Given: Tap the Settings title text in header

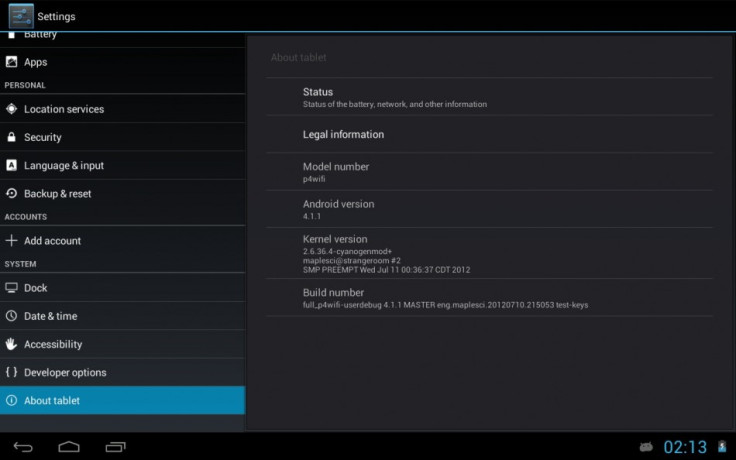Looking at the screenshot, I should point(56,16).
